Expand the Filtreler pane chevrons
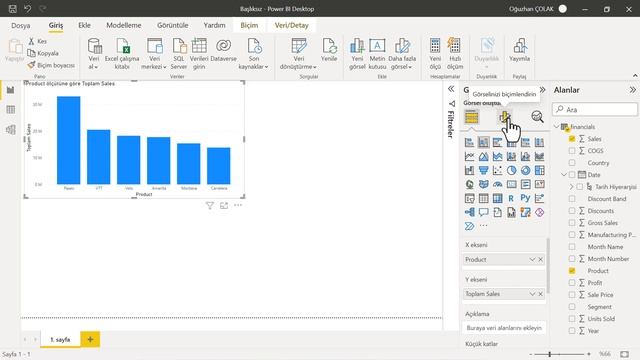The width and height of the screenshot is (640, 360). [x=451, y=89]
